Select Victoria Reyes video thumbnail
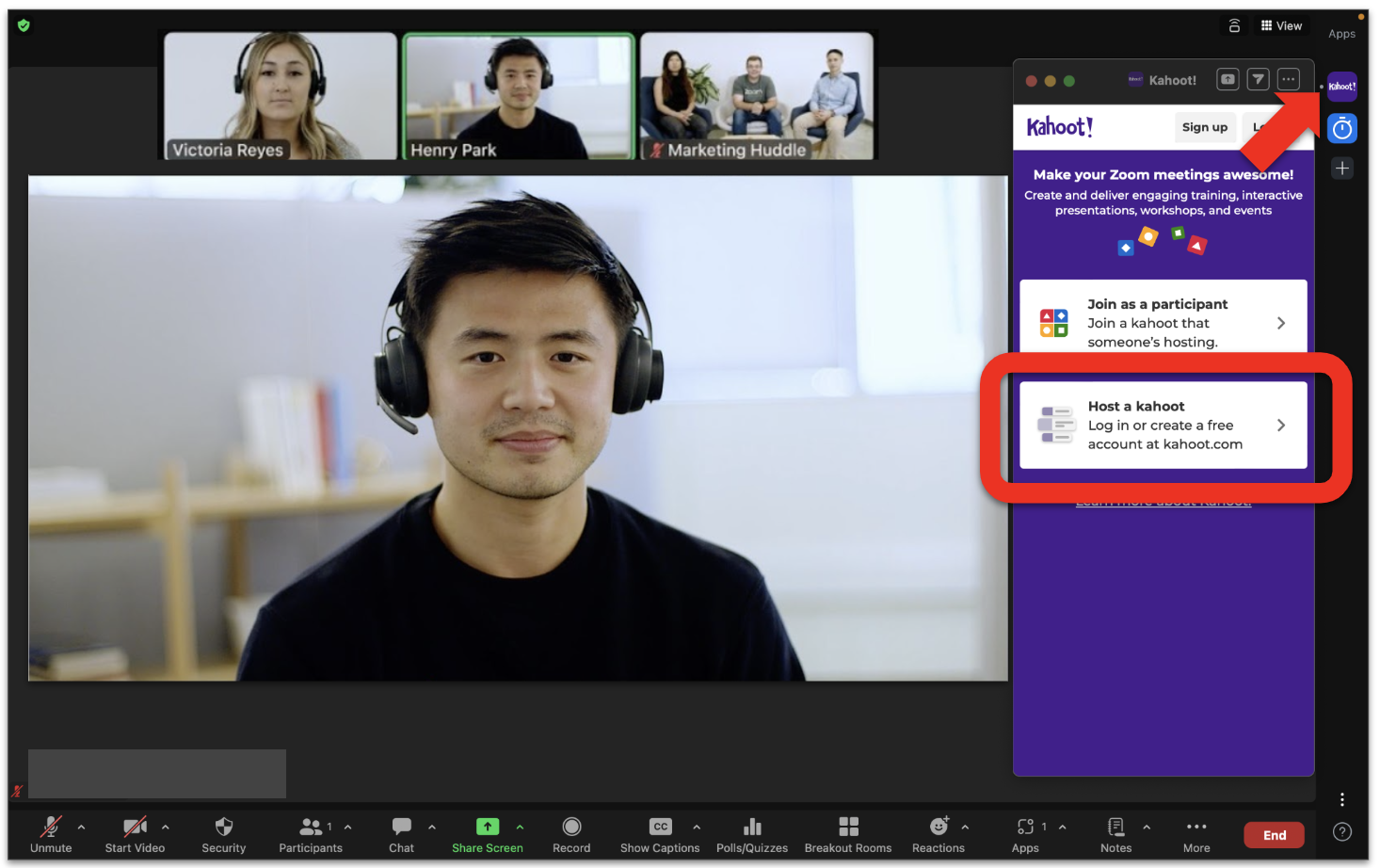Image resolution: width=1380 pixels, height=868 pixels. click(x=281, y=96)
